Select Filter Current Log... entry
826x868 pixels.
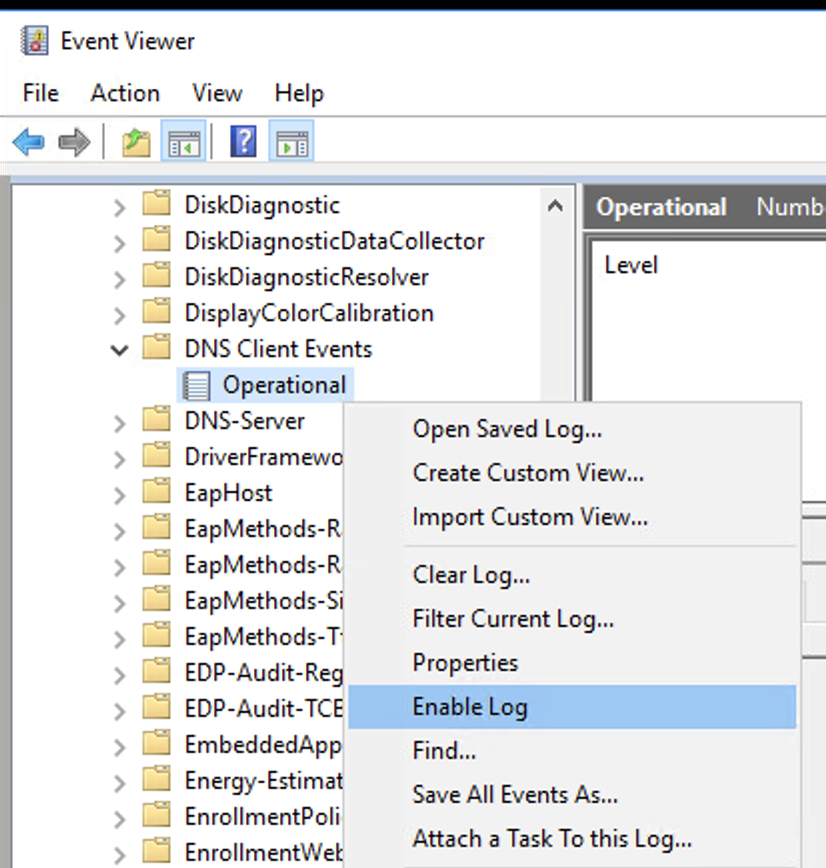click(572, 619)
